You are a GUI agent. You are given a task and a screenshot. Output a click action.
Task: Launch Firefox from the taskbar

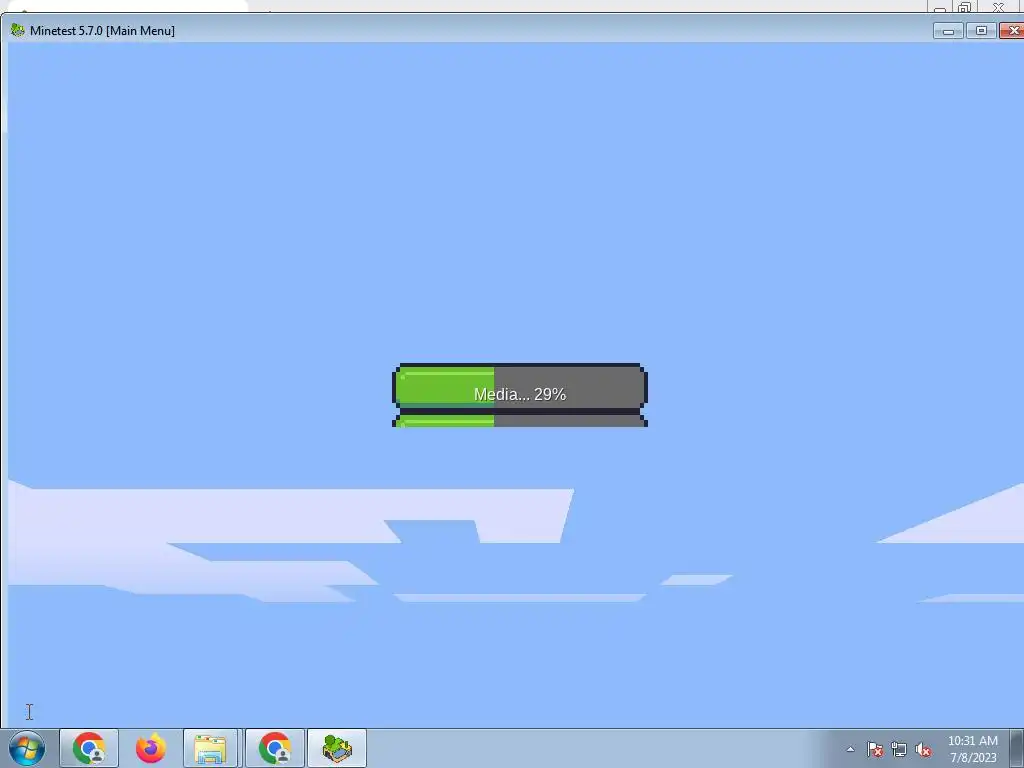[151, 748]
